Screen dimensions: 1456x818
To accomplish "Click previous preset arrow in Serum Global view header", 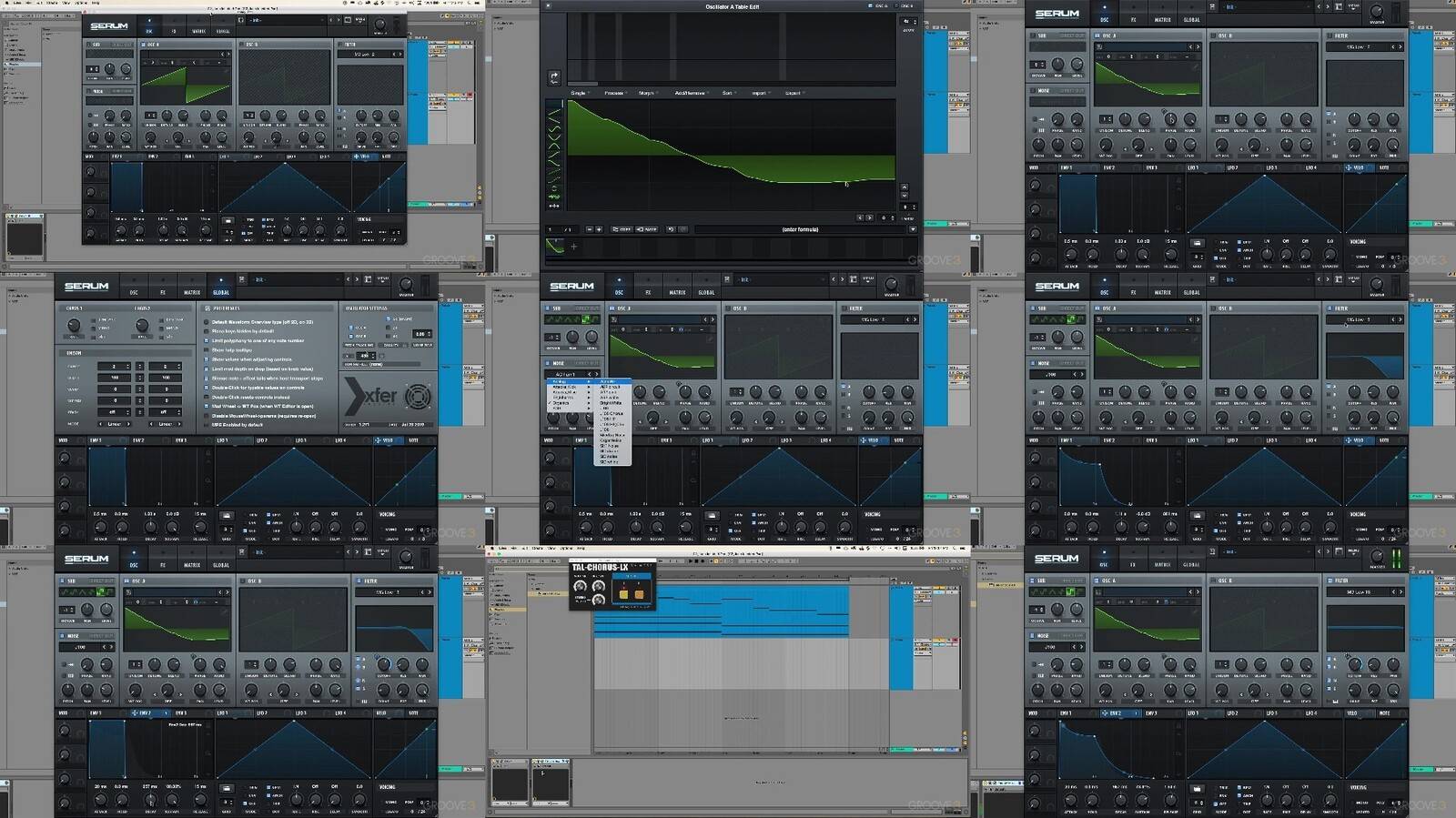I will coord(349,279).
